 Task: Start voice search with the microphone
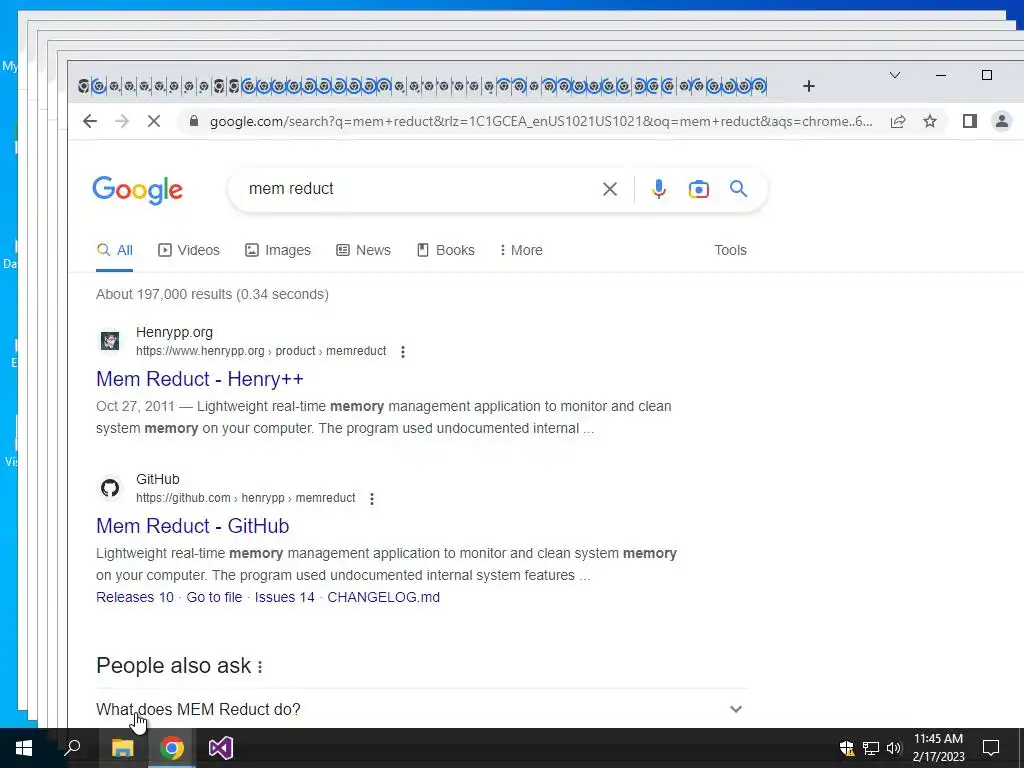click(659, 189)
